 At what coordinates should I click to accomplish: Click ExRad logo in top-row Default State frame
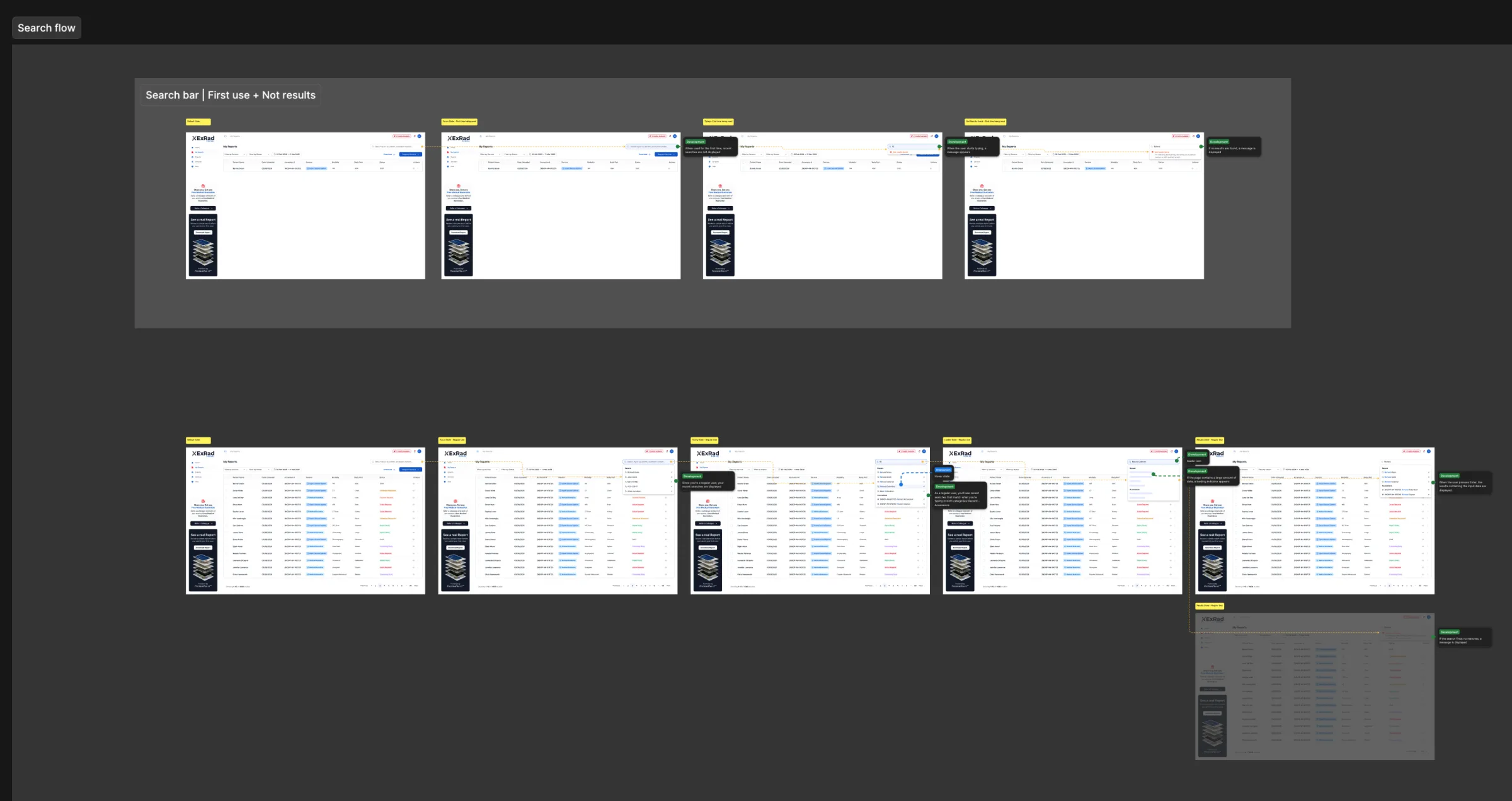coord(203,138)
